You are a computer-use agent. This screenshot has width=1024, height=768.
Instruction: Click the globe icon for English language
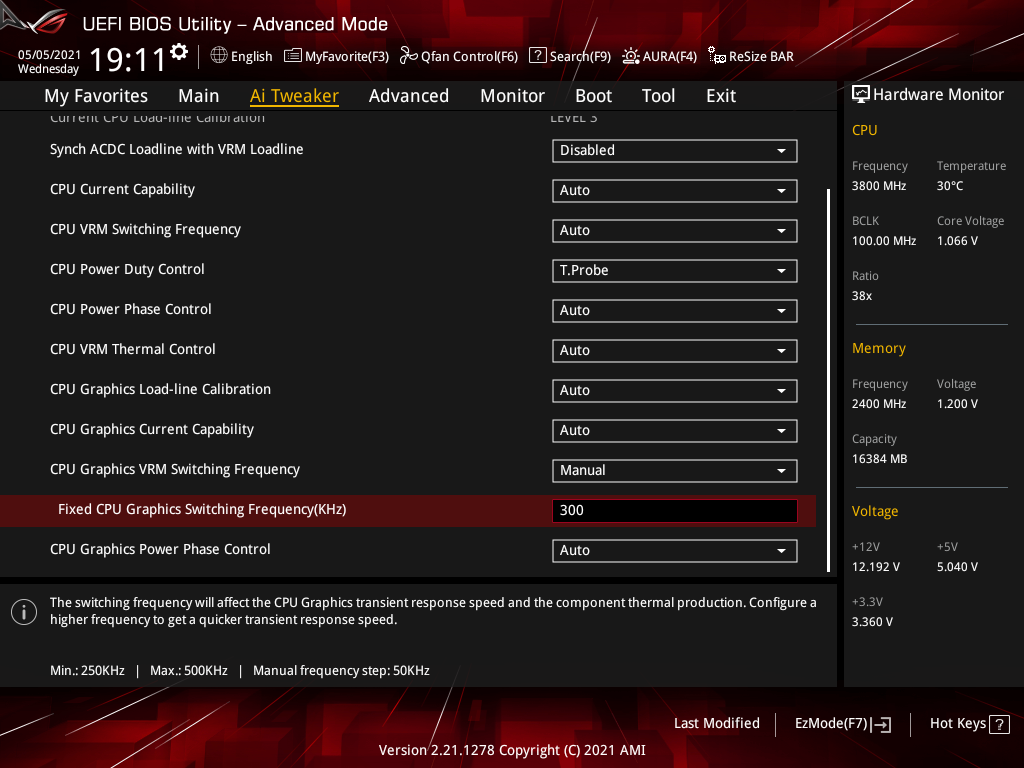(x=219, y=56)
